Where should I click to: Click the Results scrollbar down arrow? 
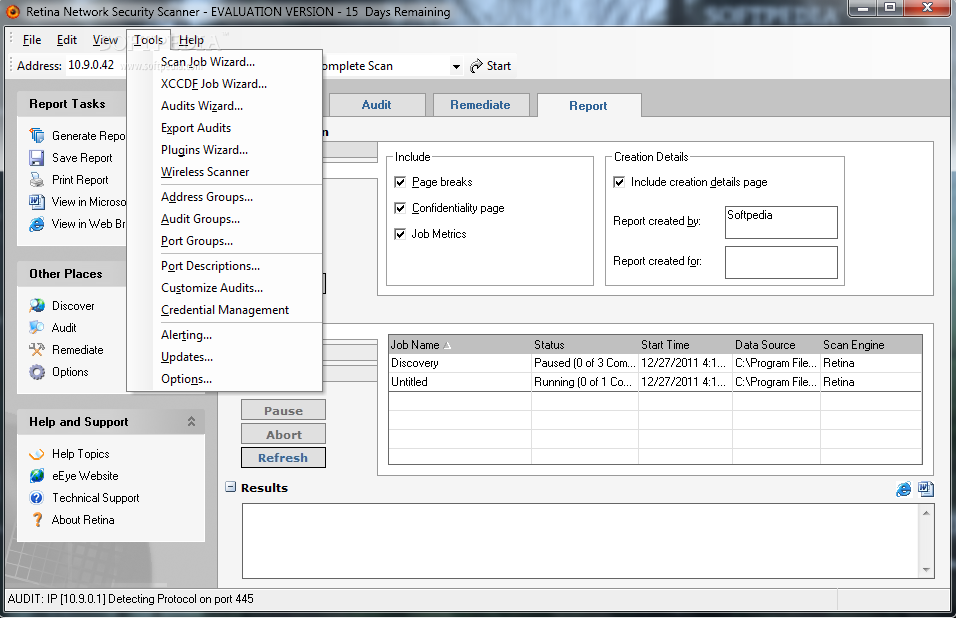pos(926,570)
